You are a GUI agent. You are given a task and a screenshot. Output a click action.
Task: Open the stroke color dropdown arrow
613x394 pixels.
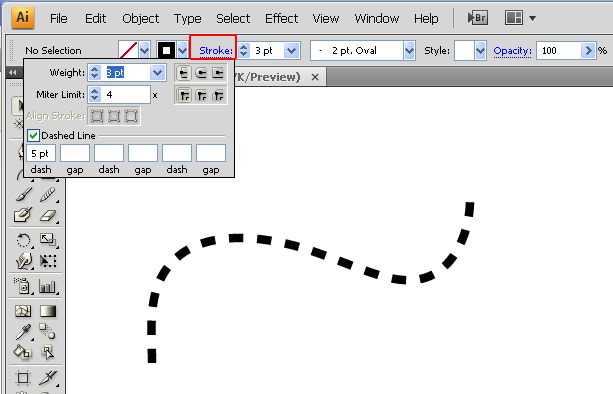click(183, 50)
